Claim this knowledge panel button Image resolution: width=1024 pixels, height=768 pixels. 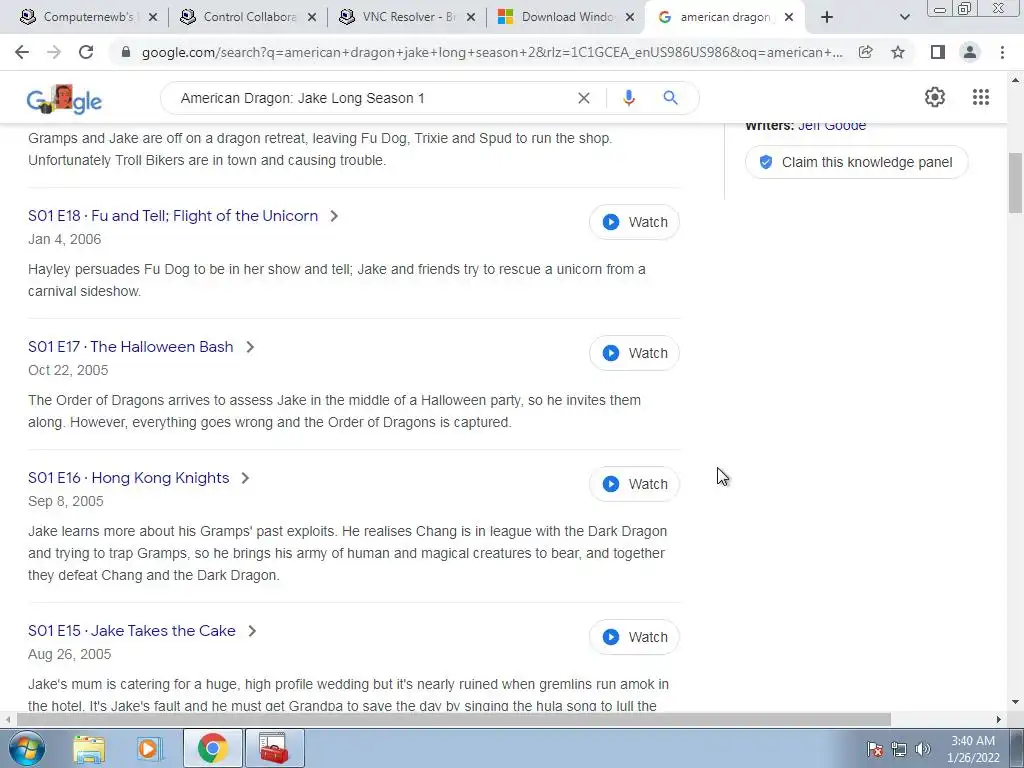point(856,162)
